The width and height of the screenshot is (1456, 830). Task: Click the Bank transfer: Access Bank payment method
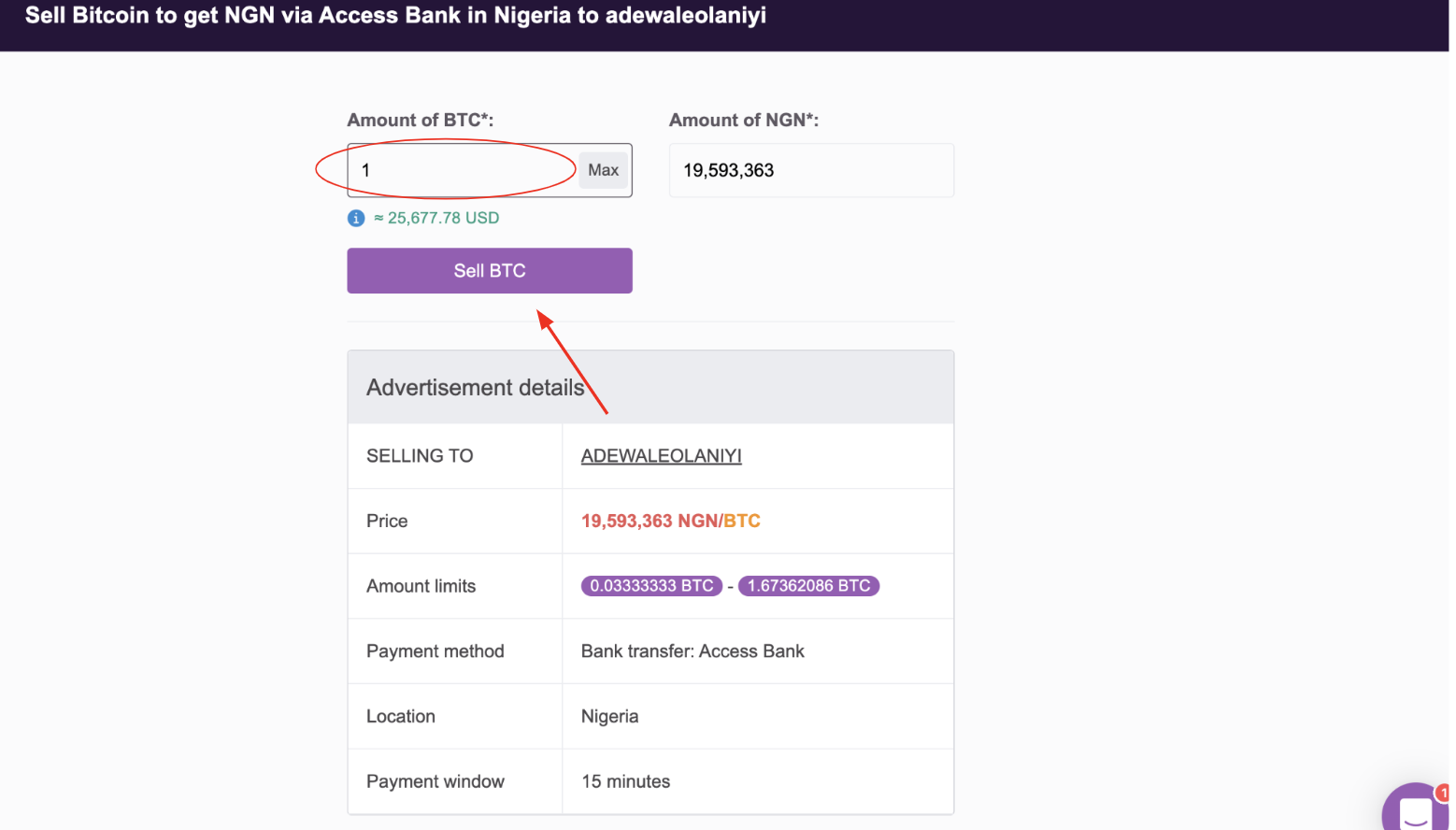pos(692,651)
